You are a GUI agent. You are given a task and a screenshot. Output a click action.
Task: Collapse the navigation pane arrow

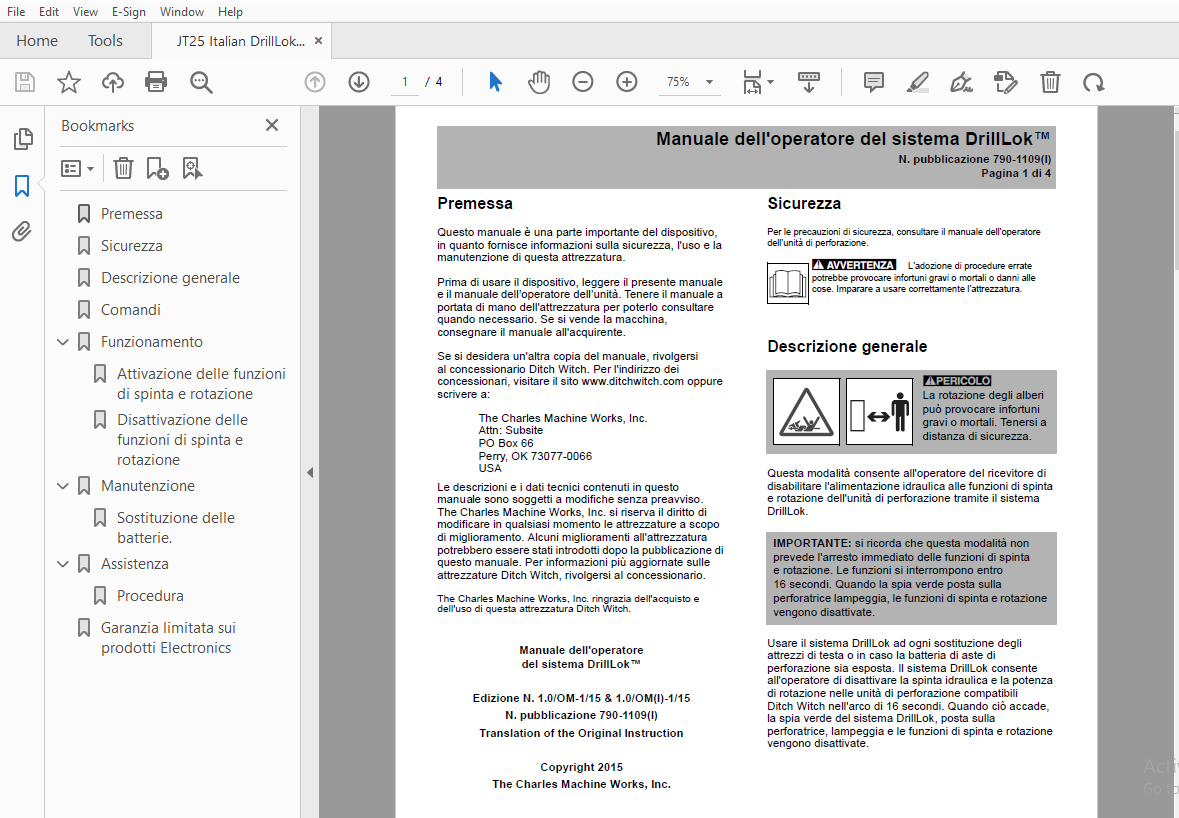310,473
